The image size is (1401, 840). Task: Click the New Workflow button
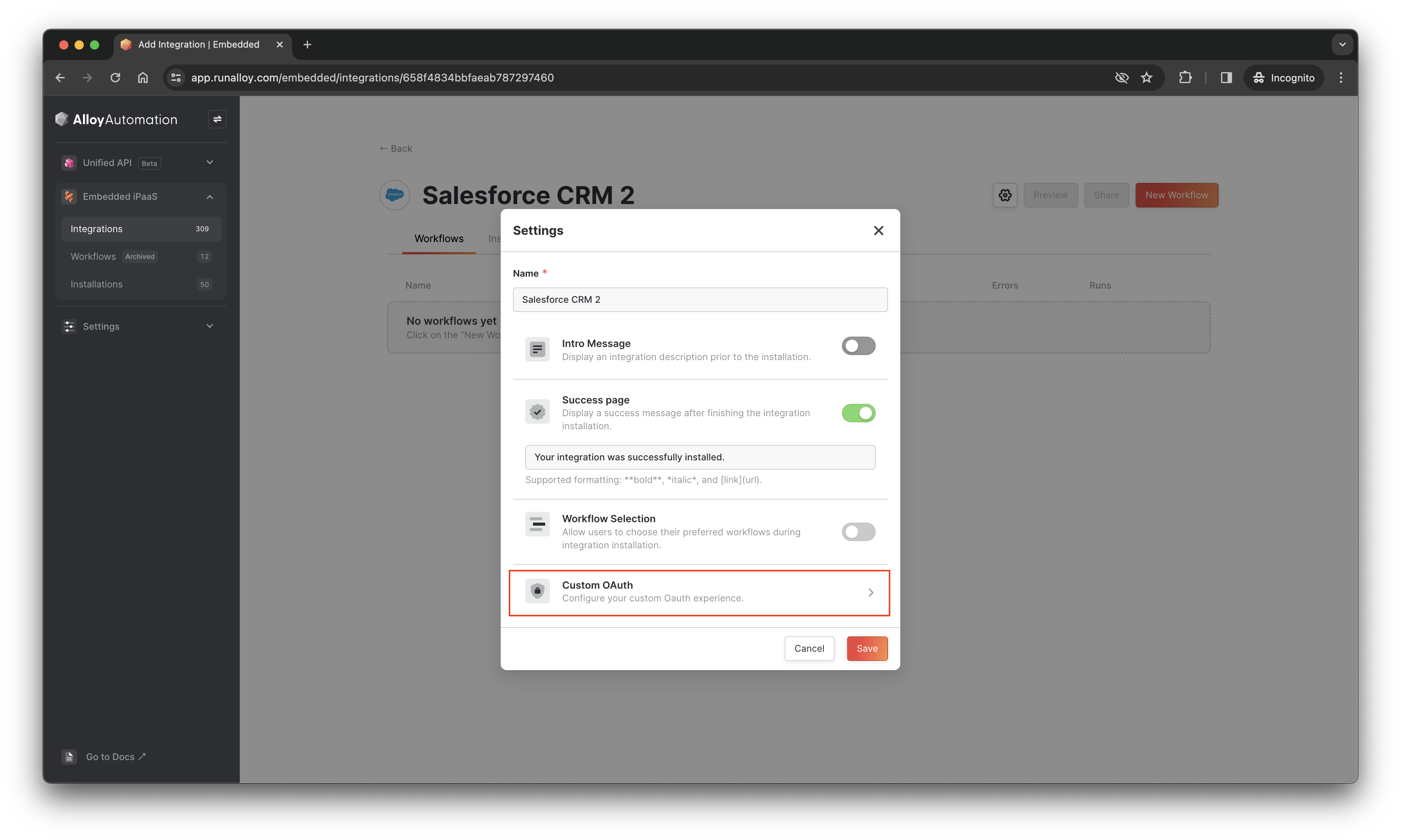point(1176,195)
